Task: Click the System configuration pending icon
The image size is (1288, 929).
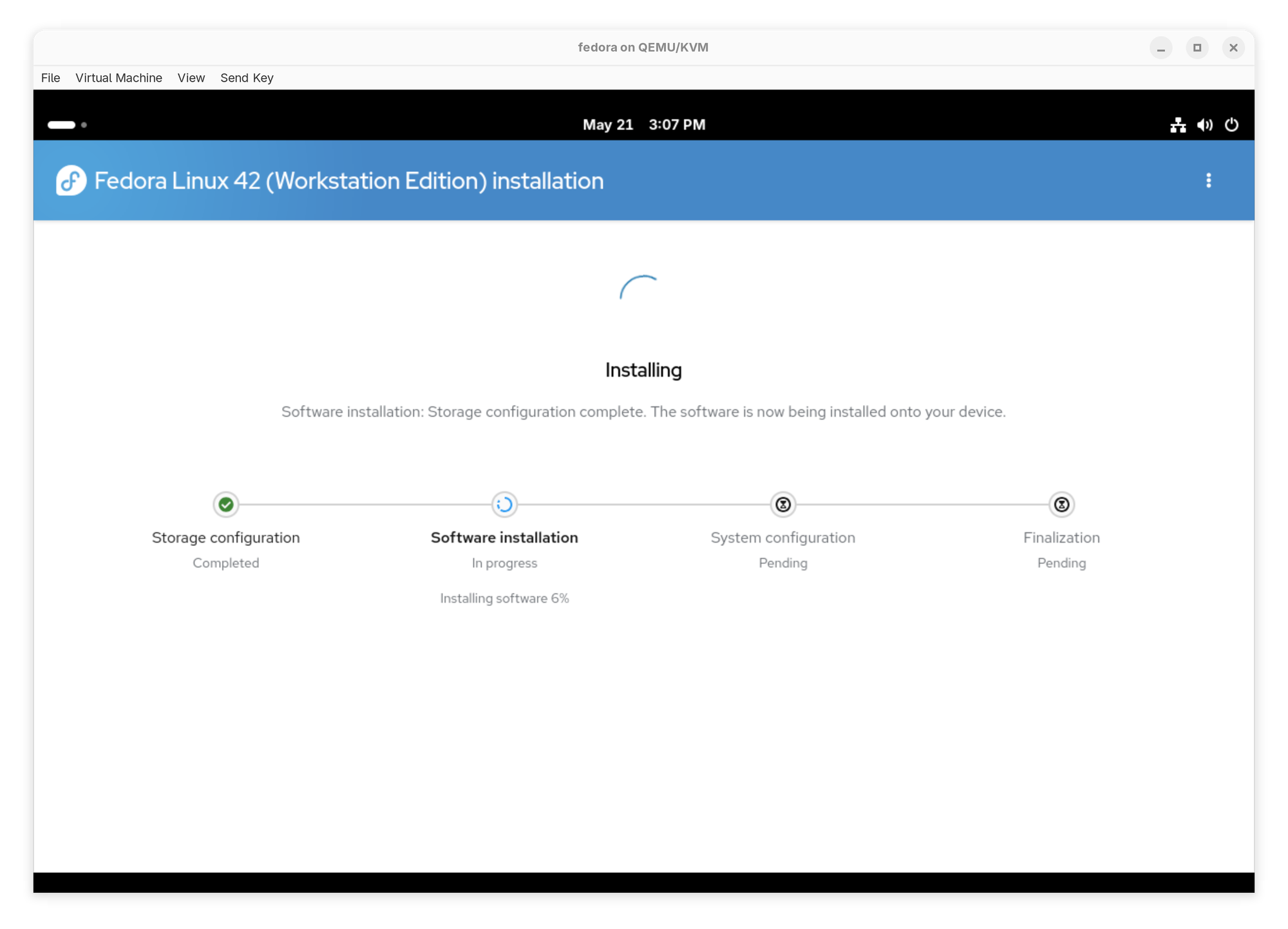Action: pos(783,505)
